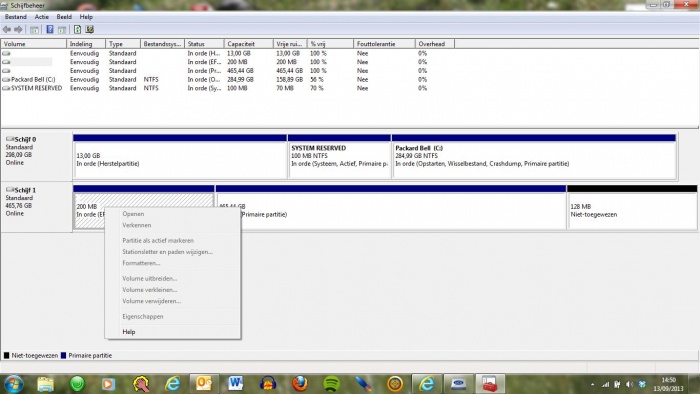Open Outlook from the taskbar
Viewport: 700px width, 394px height.
[x=204, y=384]
